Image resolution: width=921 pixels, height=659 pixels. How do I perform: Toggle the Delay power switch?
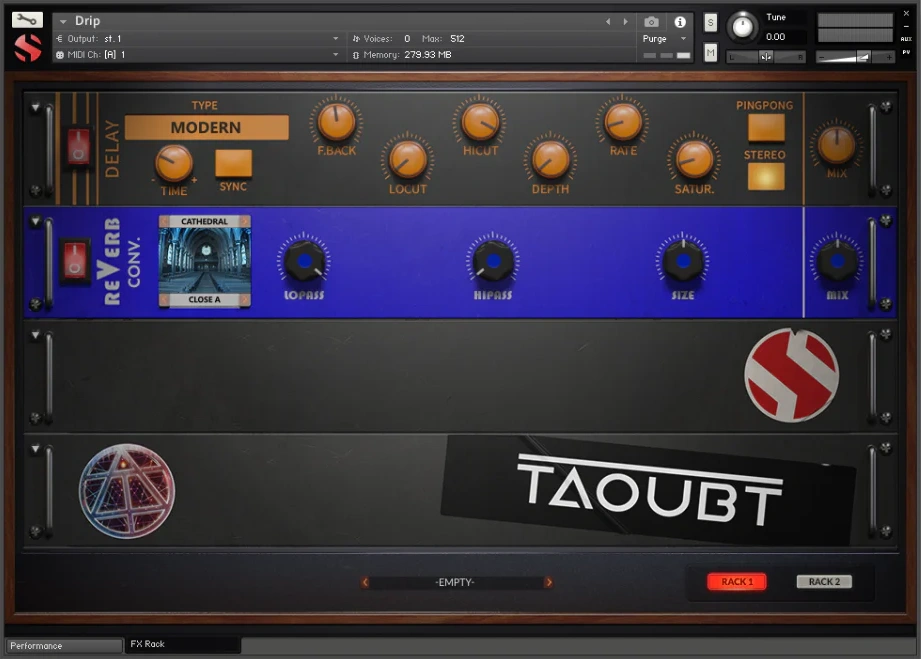(x=78, y=146)
